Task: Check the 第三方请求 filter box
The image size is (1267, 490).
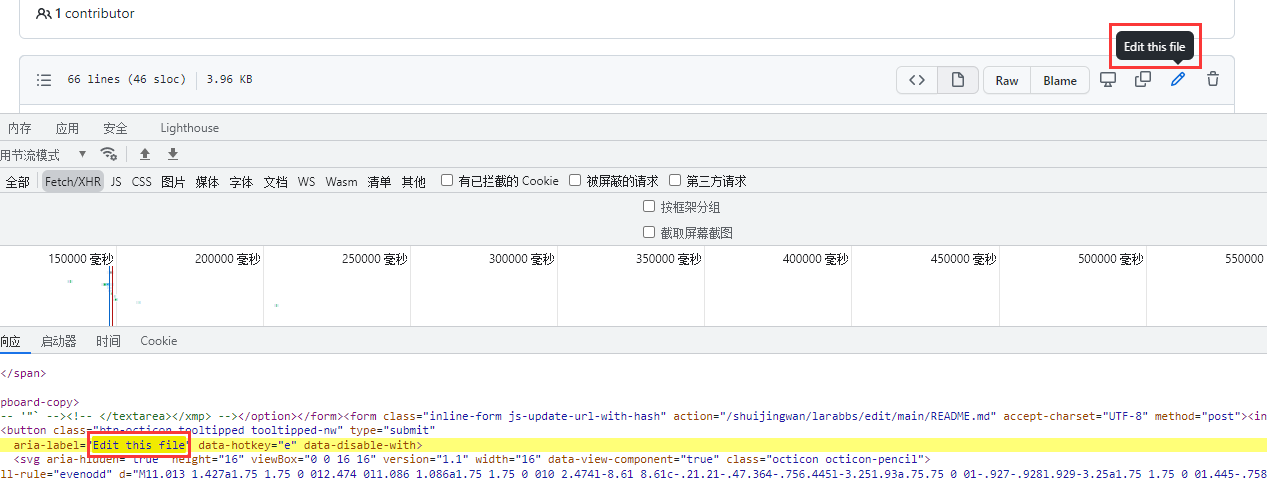Action: click(675, 181)
